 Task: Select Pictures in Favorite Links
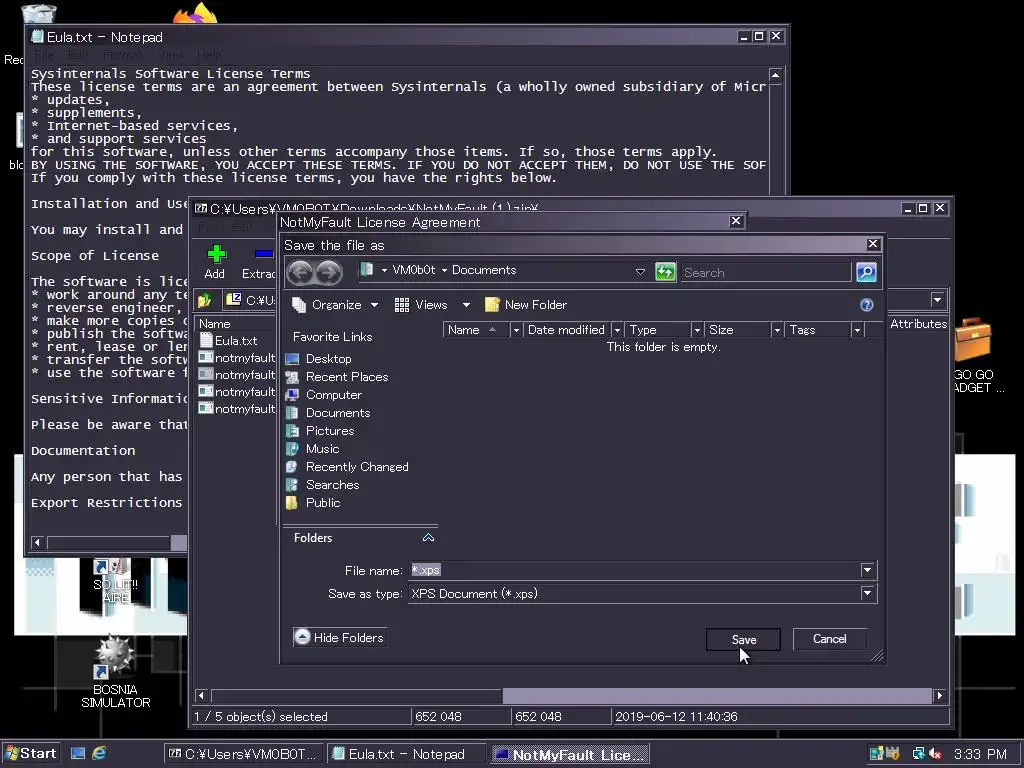329,431
